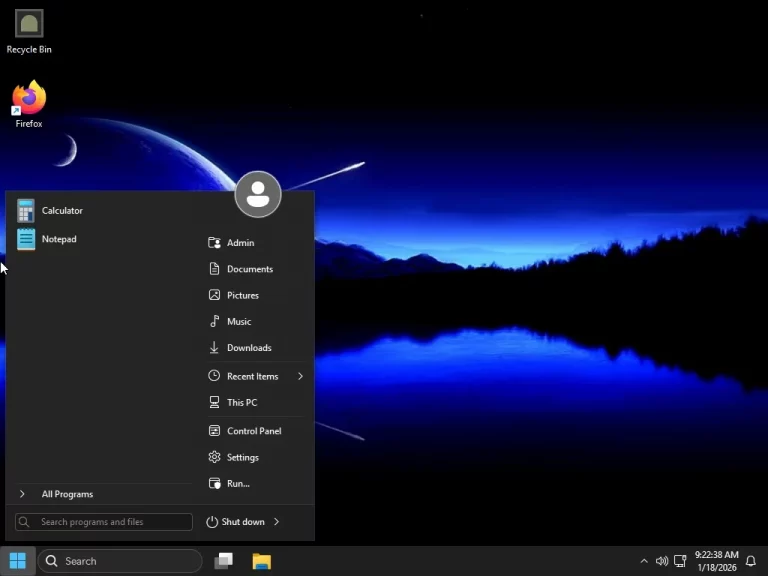The image size is (768, 576).
Task: Open the taskbar clock and date
Action: (716, 561)
